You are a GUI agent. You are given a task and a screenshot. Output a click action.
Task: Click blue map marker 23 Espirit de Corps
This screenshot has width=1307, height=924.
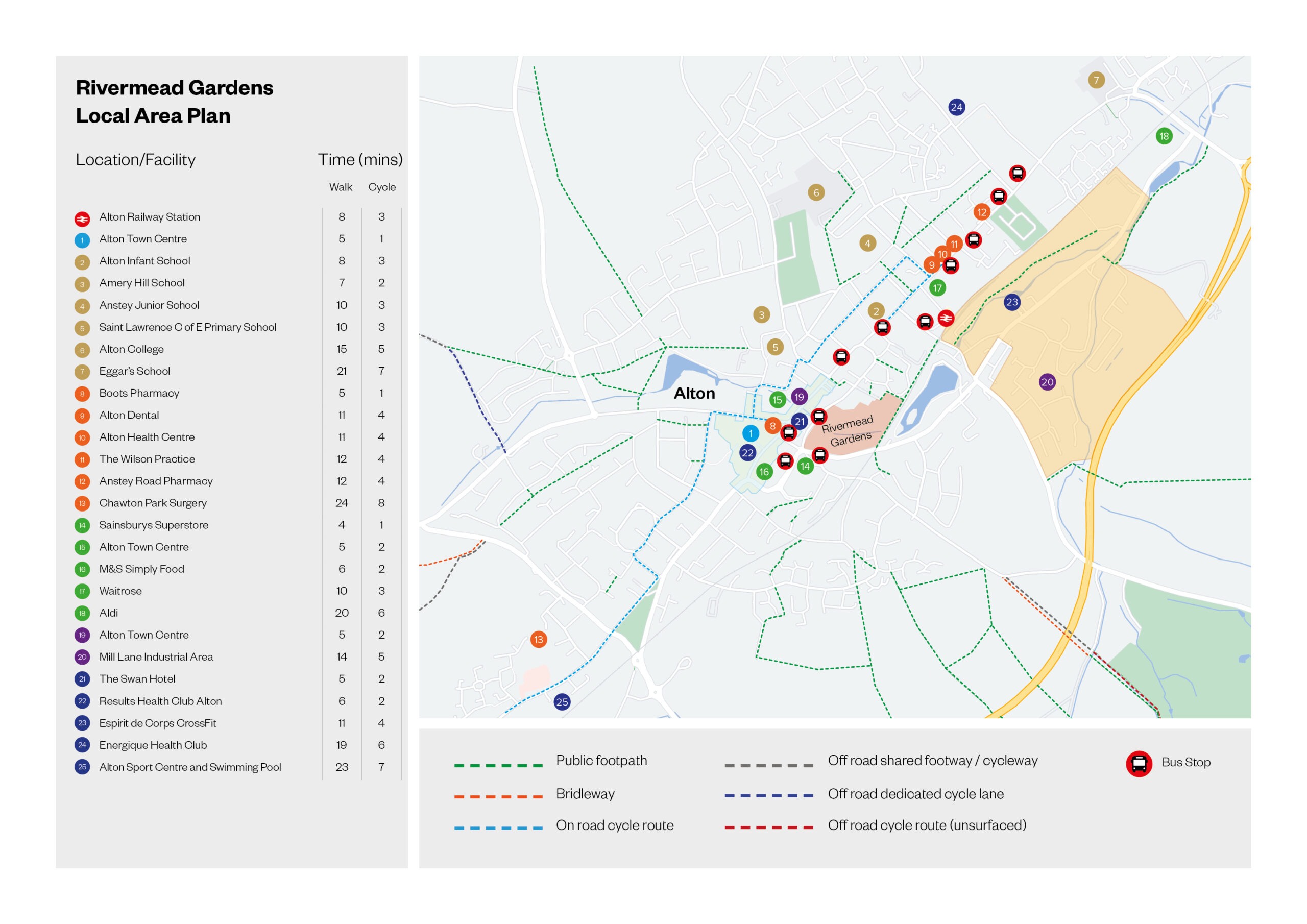[x=1011, y=302]
